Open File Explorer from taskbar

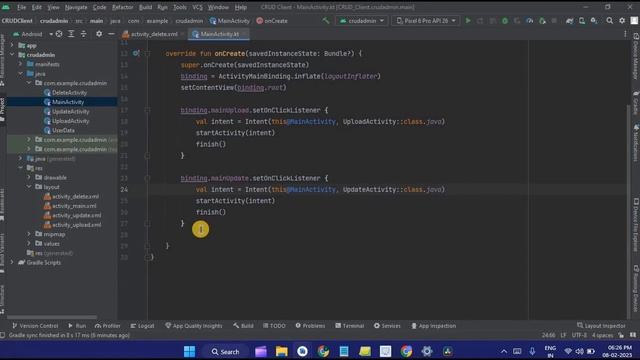(282, 351)
